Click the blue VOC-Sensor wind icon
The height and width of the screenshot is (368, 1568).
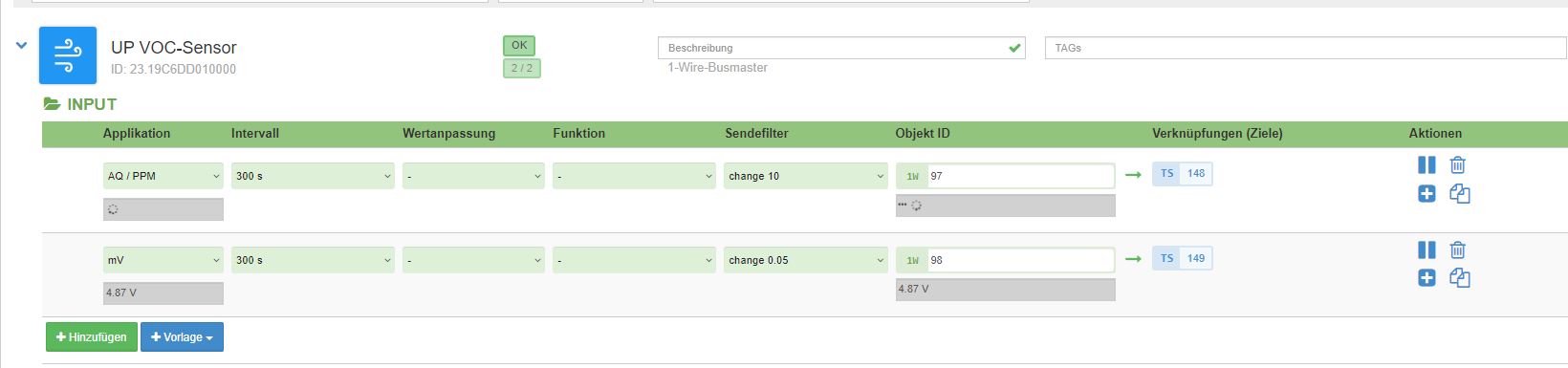68,55
